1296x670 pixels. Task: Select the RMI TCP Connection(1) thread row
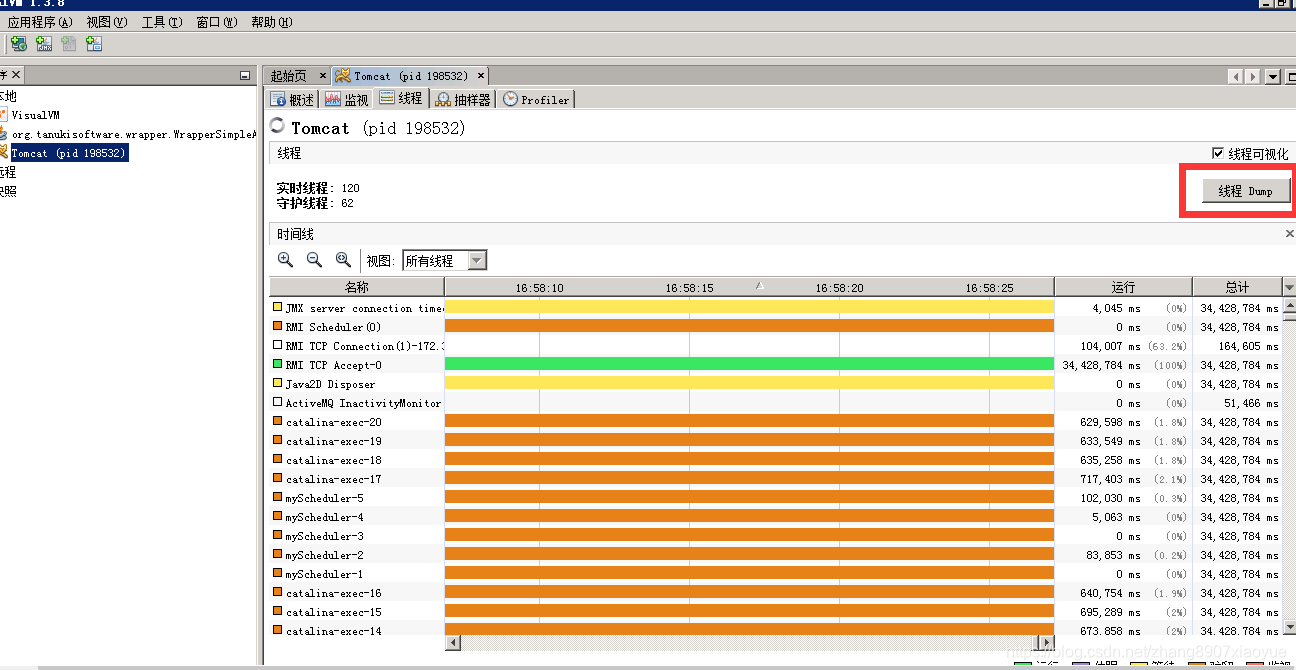(x=775, y=346)
